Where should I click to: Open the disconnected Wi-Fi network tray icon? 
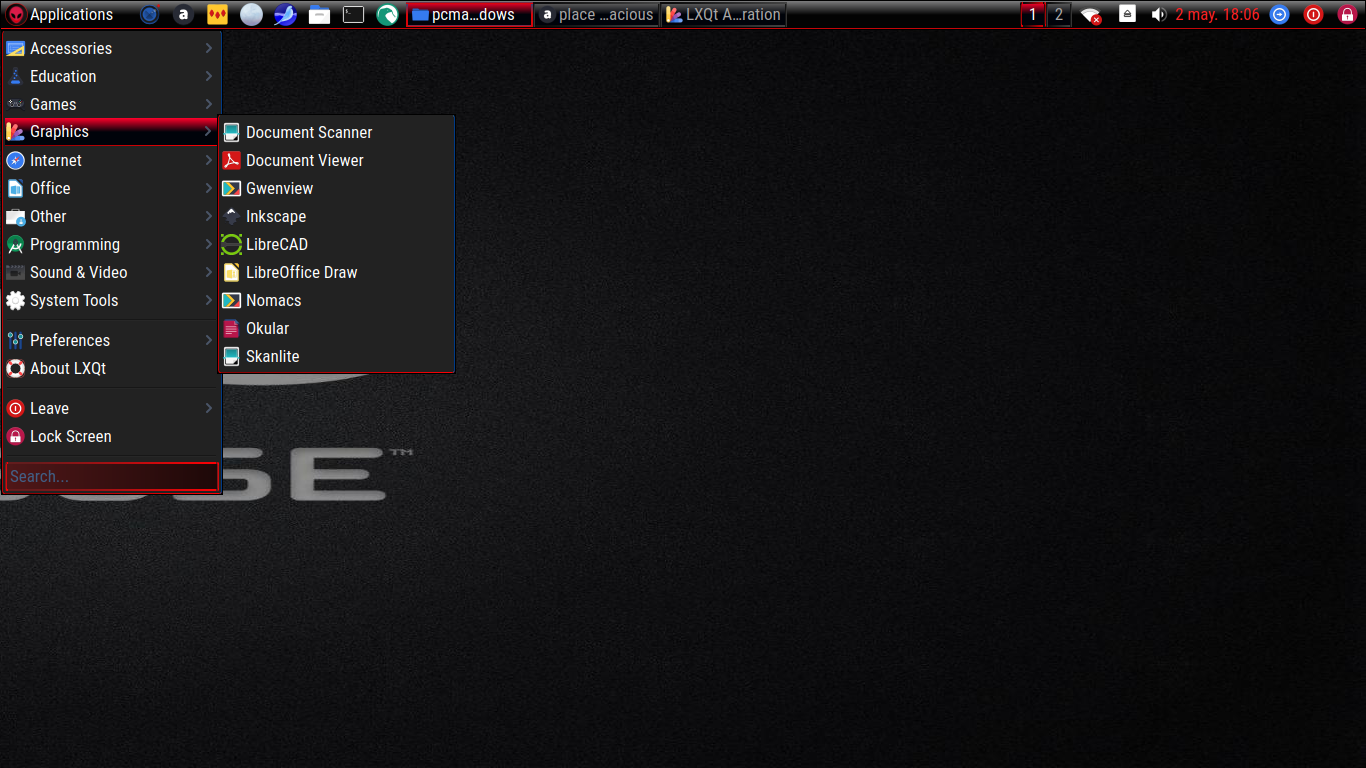click(x=1091, y=15)
